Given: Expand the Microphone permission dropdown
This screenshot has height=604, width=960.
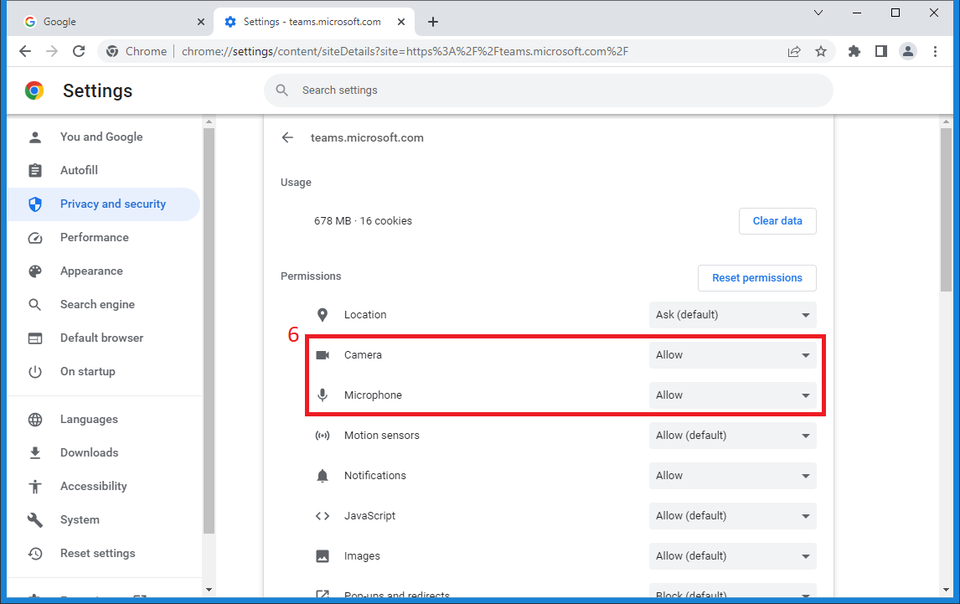Looking at the screenshot, I should point(732,395).
